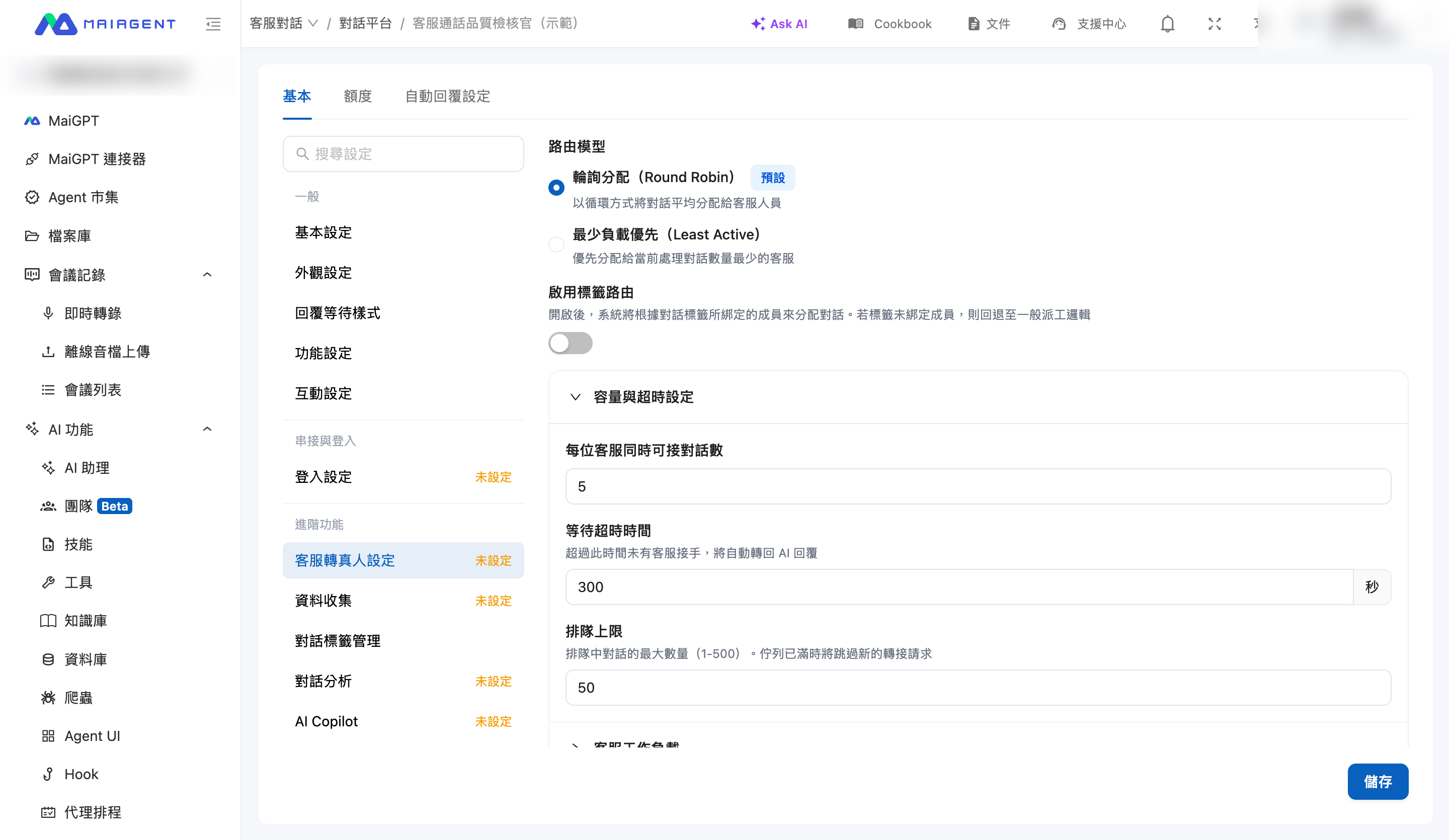Switch to the 額度 tab
Viewport: 1449px width, 840px height.
(358, 96)
